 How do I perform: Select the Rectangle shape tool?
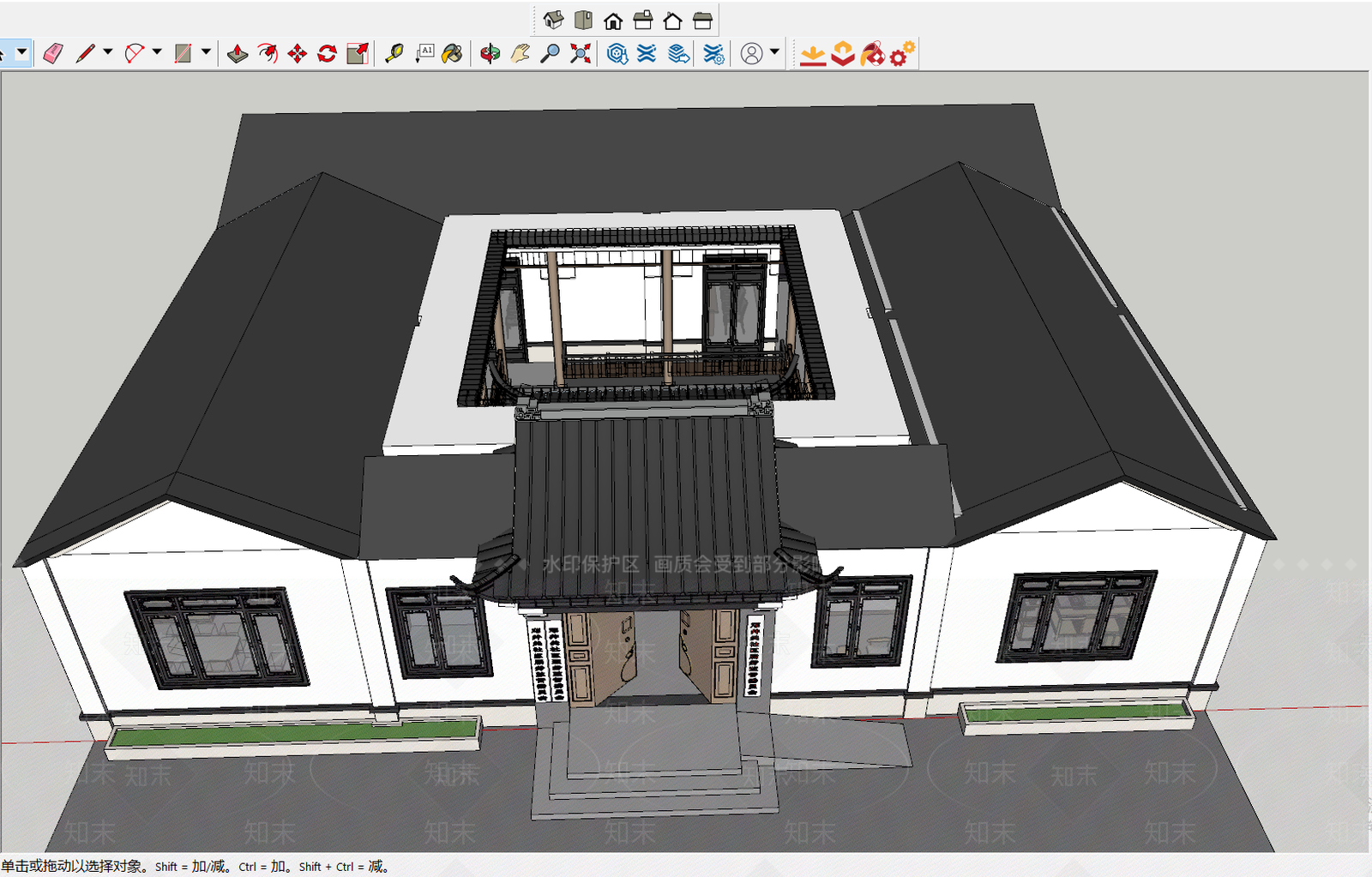pos(183,53)
